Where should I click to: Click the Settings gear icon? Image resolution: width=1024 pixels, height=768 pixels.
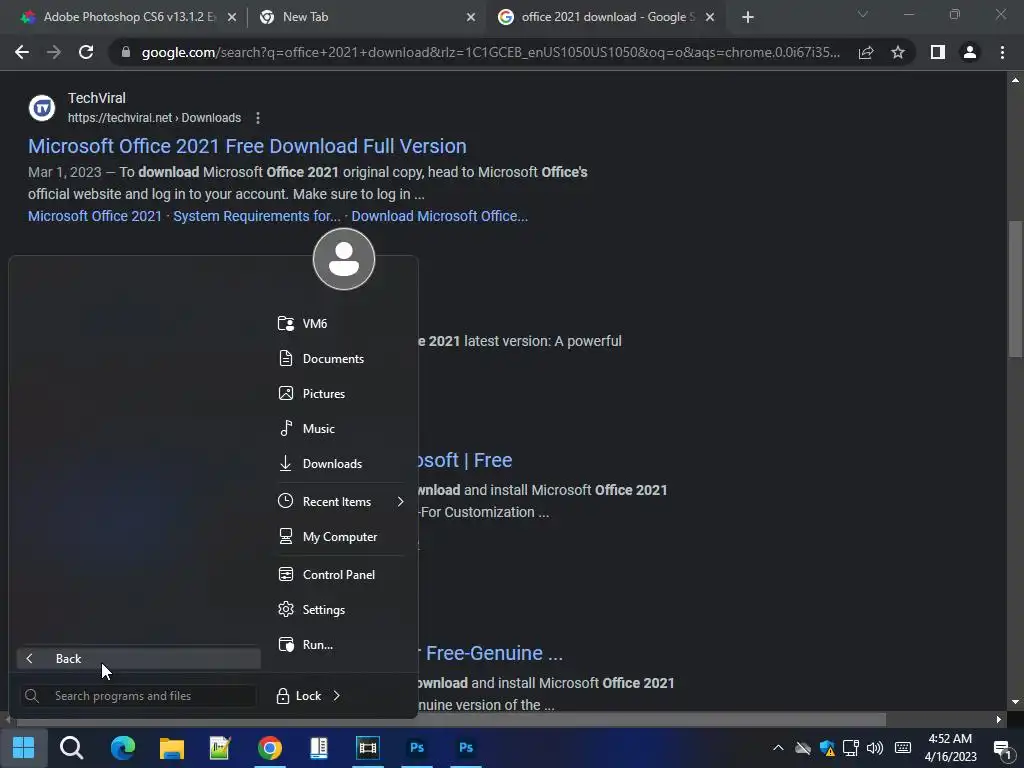(285, 609)
